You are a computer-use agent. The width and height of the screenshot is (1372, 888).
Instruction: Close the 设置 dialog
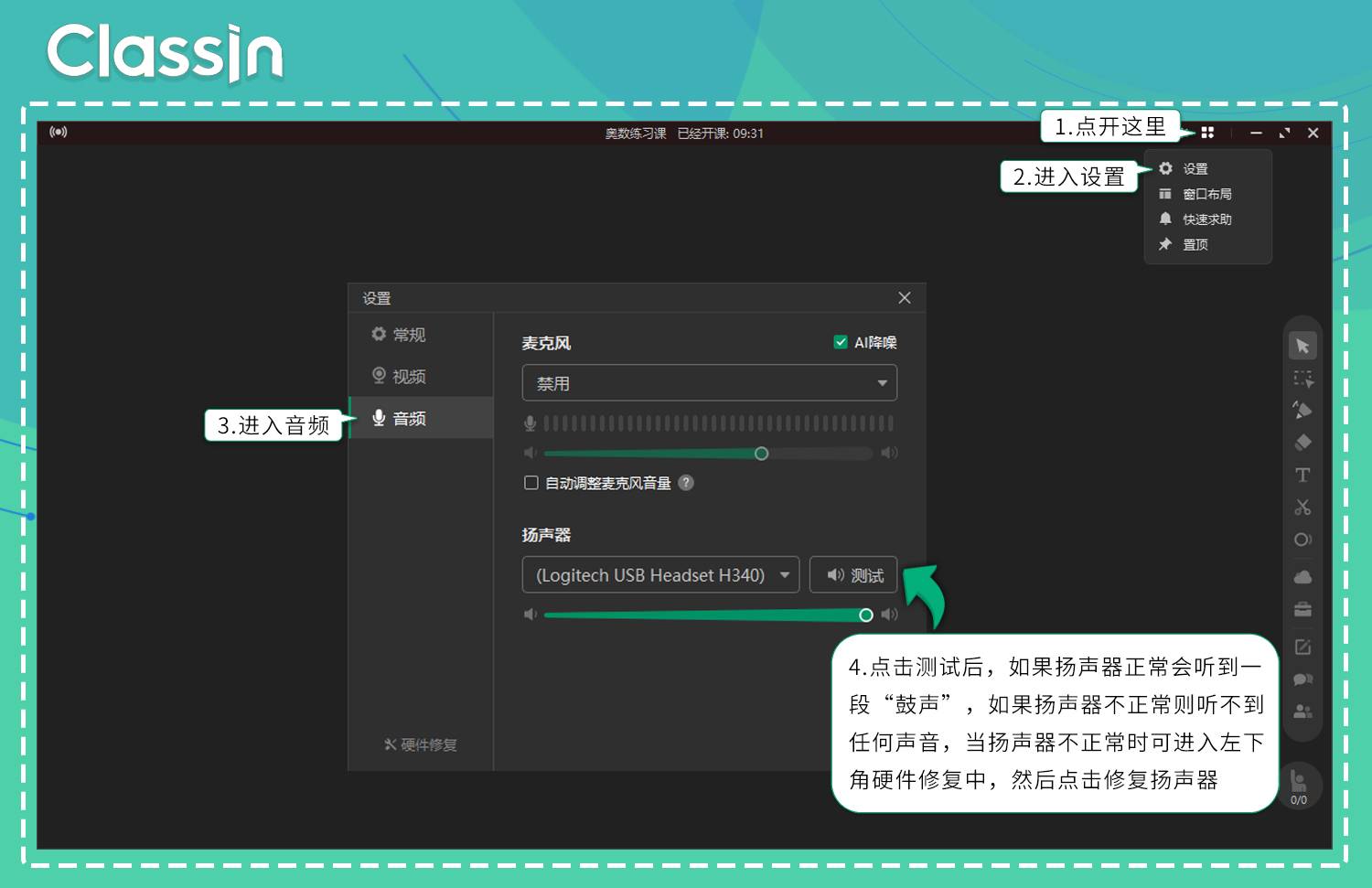(905, 298)
